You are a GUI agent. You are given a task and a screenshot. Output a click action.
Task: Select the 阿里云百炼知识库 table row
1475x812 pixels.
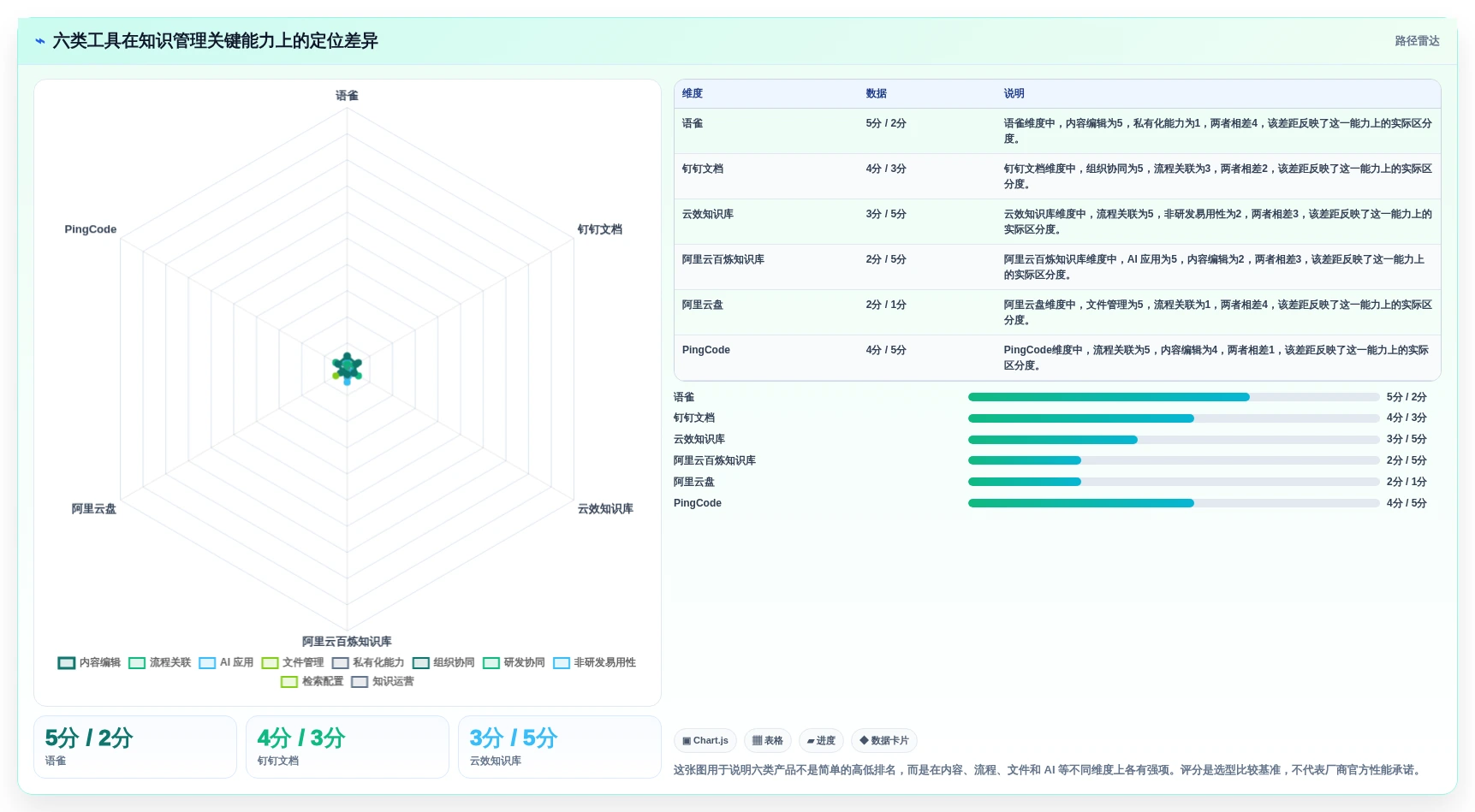(1057, 267)
